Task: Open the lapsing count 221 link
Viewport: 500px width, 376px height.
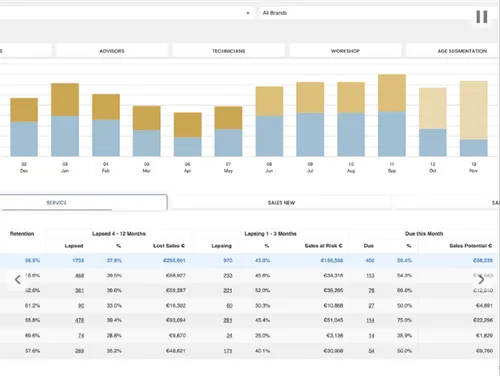Action: click(x=228, y=291)
